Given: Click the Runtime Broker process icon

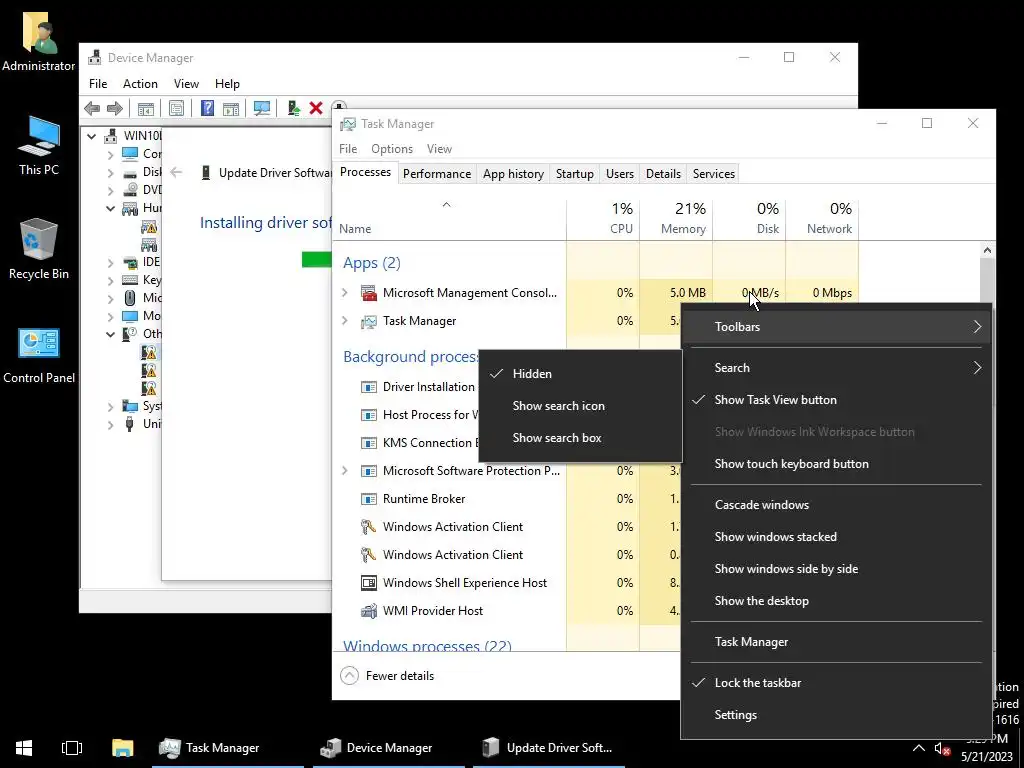Looking at the screenshot, I should [x=369, y=499].
